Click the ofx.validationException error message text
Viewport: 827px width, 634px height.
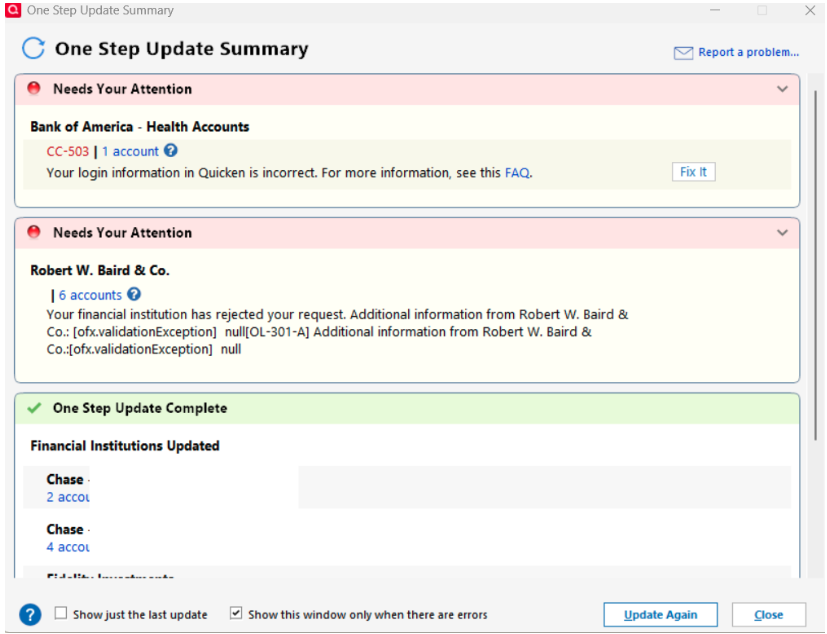338,332
